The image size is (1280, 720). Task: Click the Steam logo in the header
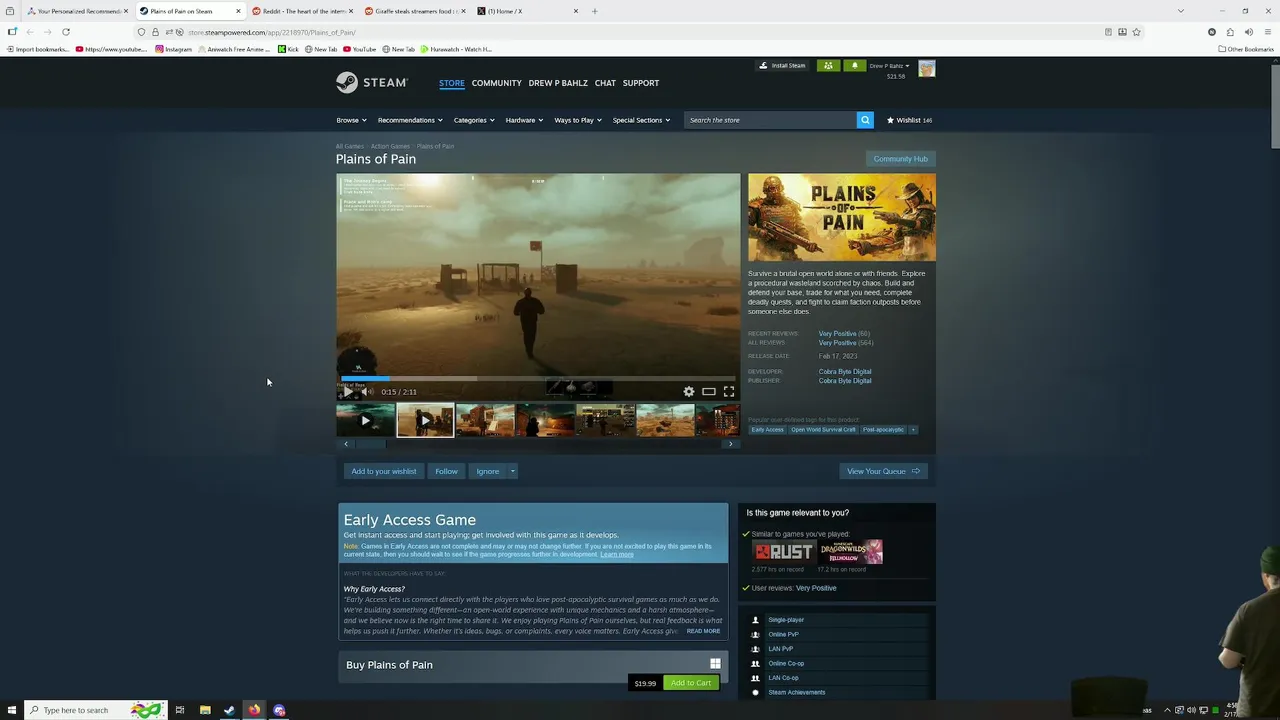[371, 82]
